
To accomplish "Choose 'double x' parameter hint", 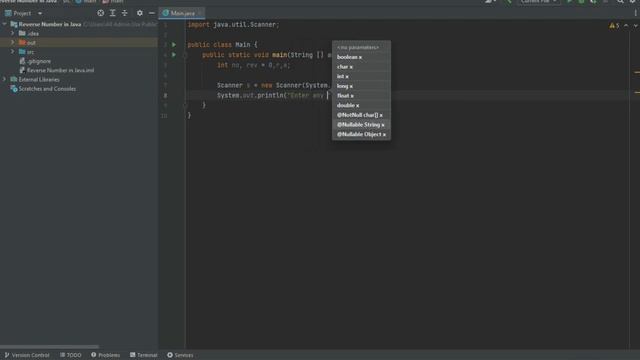I will [361, 105].
